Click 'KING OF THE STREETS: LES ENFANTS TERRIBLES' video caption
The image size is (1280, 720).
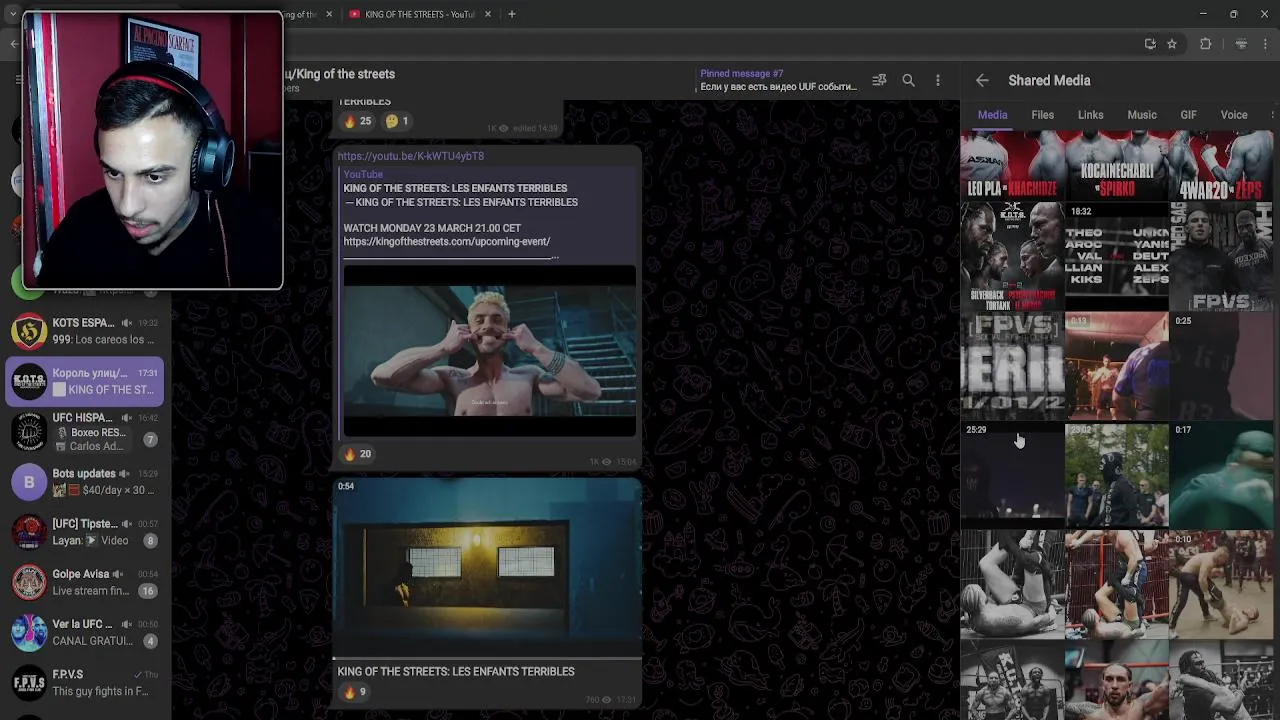point(456,671)
